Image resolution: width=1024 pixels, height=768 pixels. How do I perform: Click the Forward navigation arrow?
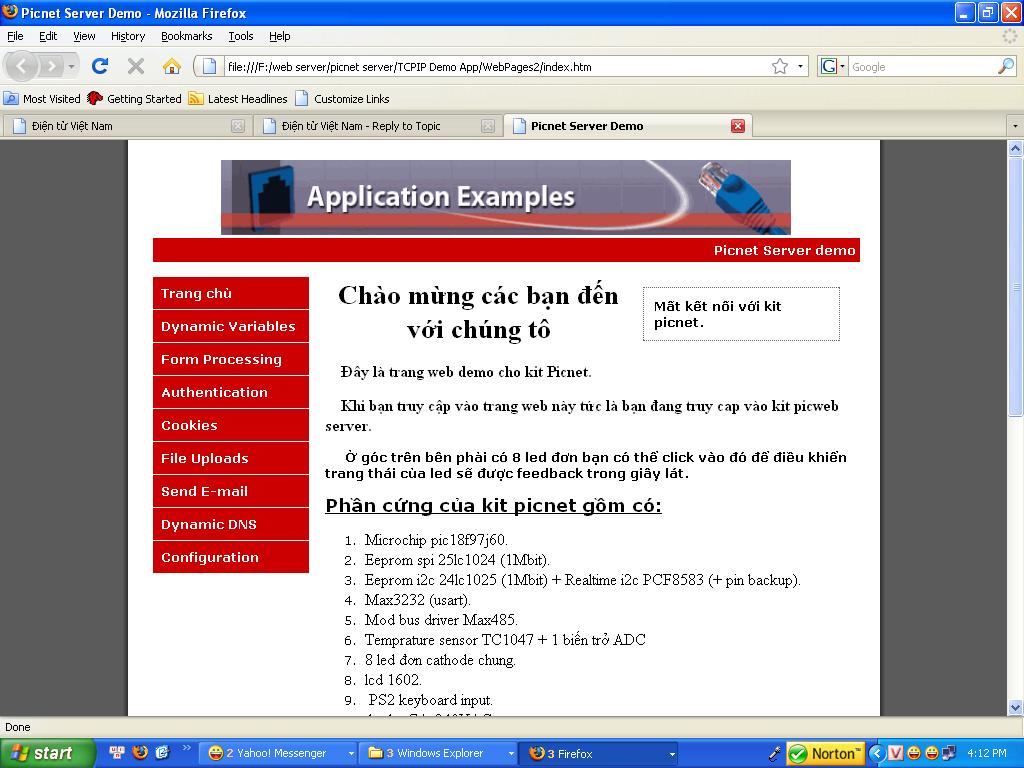[x=51, y=66]
